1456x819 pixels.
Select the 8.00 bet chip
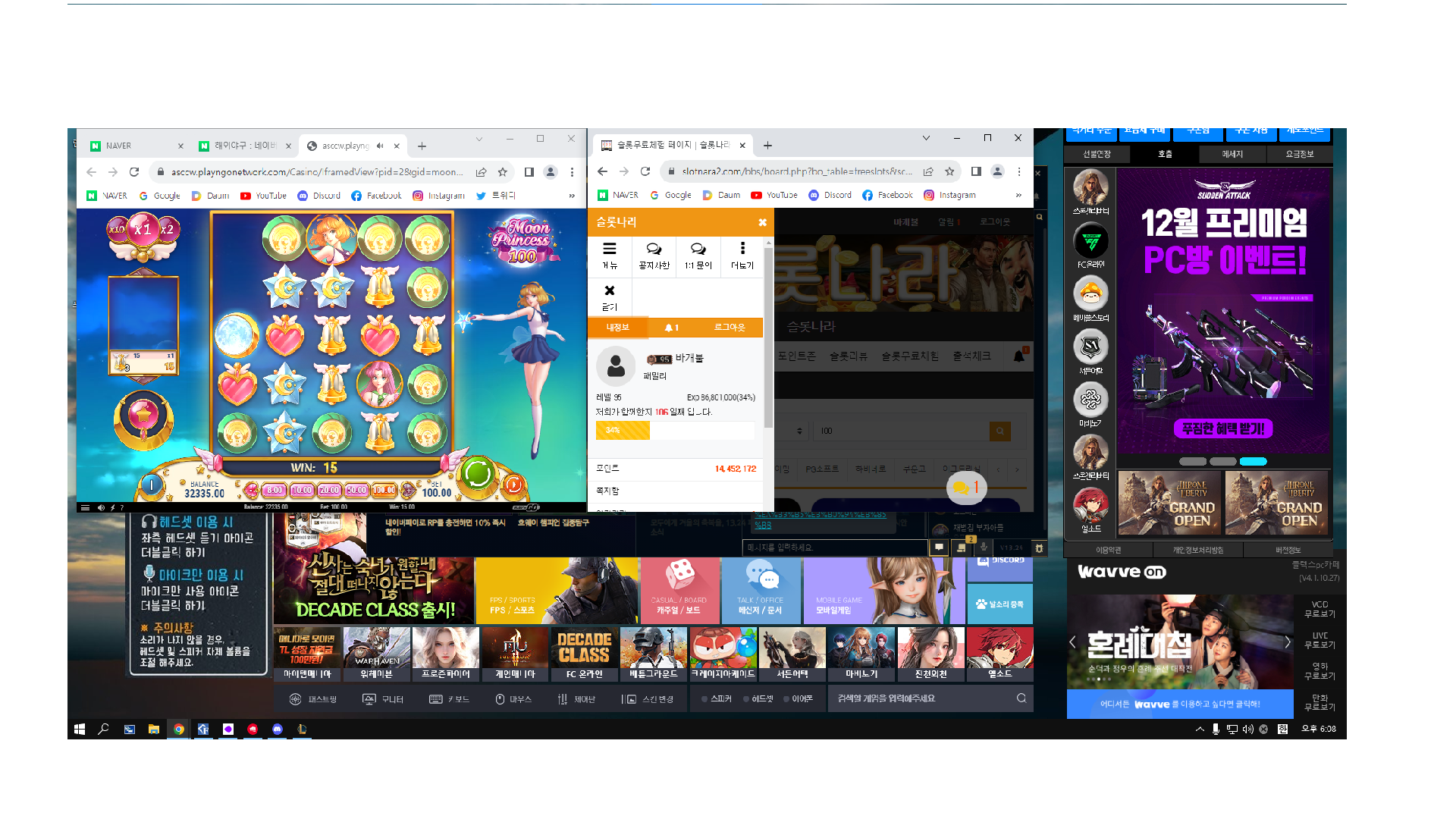[x=275, y=490]
